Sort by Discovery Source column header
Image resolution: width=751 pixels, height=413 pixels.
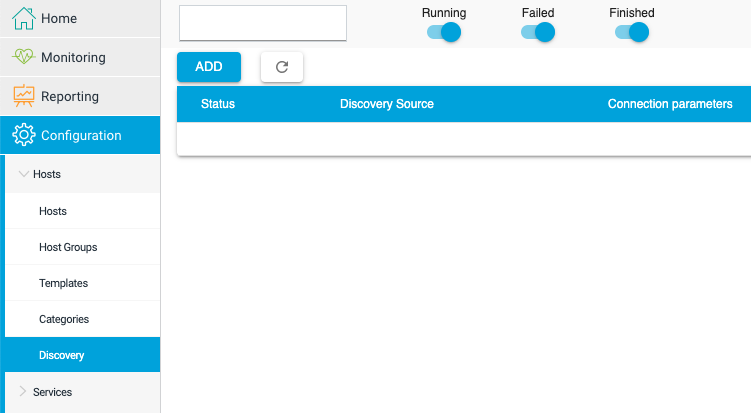pyautogui.click(x=387, y=104)
